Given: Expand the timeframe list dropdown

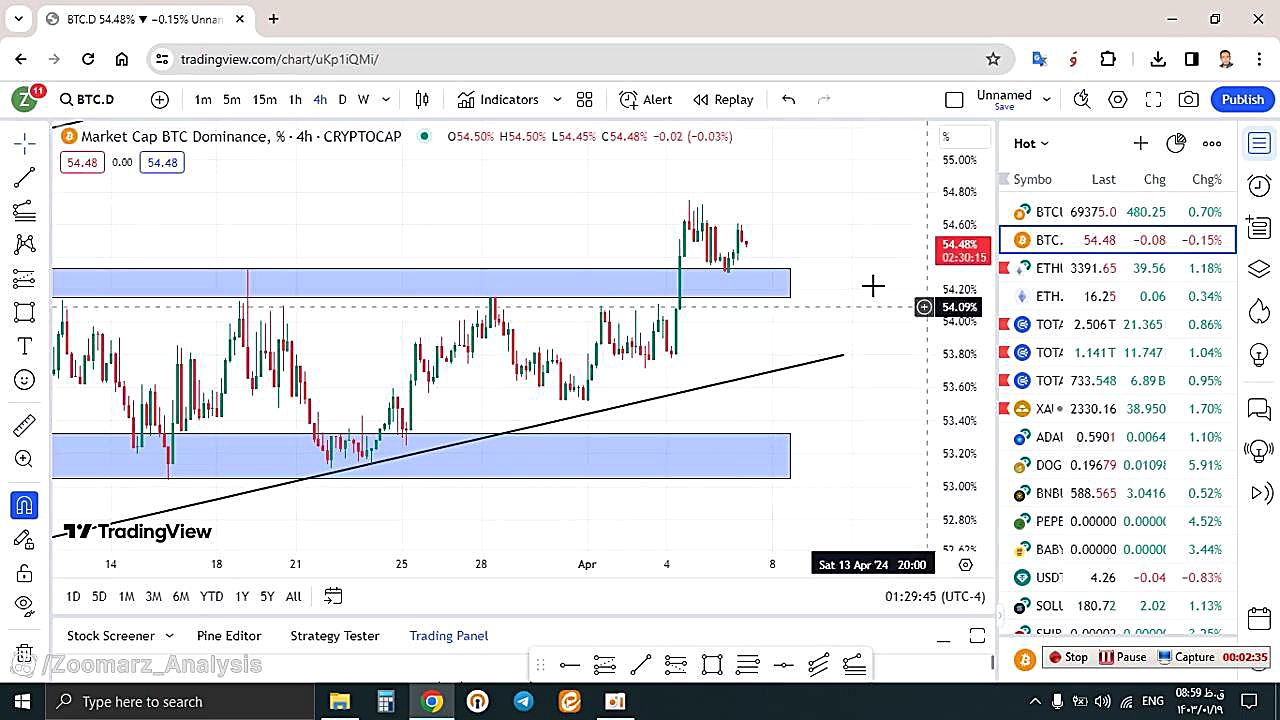Looking at the screenshot, I should point(386,99).
